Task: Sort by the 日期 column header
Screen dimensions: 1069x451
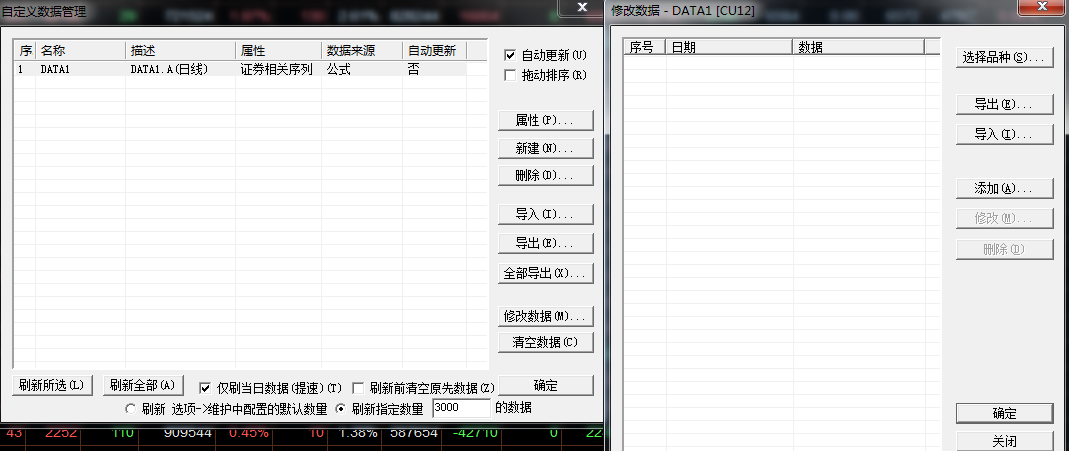Action: click(x=728, y=47)
